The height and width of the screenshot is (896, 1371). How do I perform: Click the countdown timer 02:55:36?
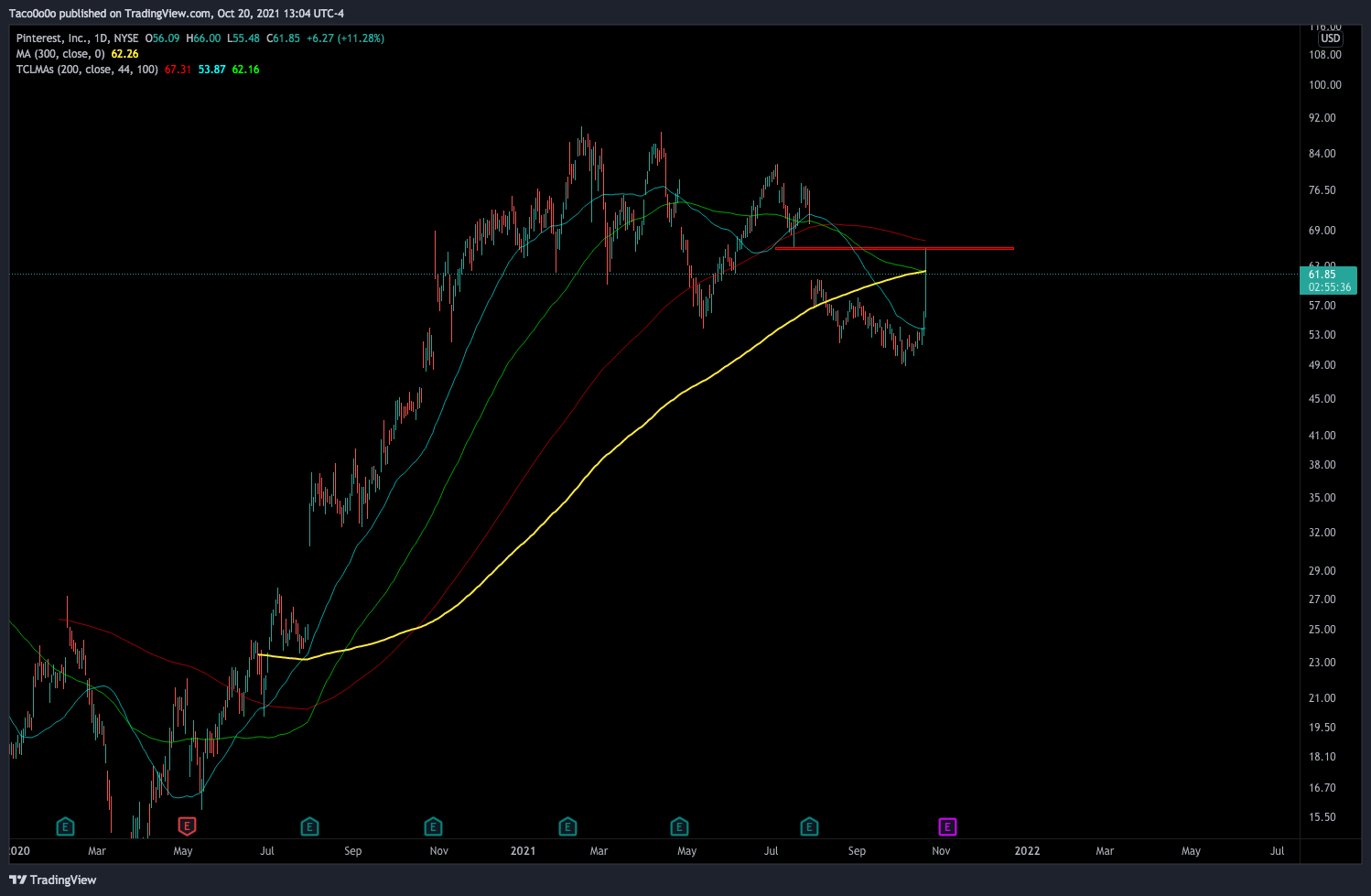click(x=1330, y=287)
